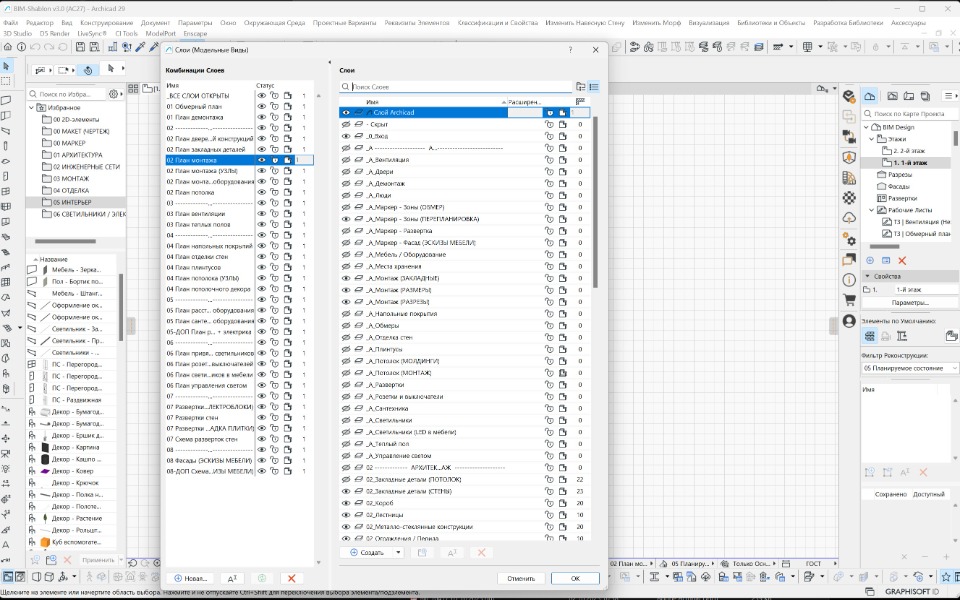Click layers list vertical scrollbar
The height and width of the screenshot is (600, 960).
[594, 202]
